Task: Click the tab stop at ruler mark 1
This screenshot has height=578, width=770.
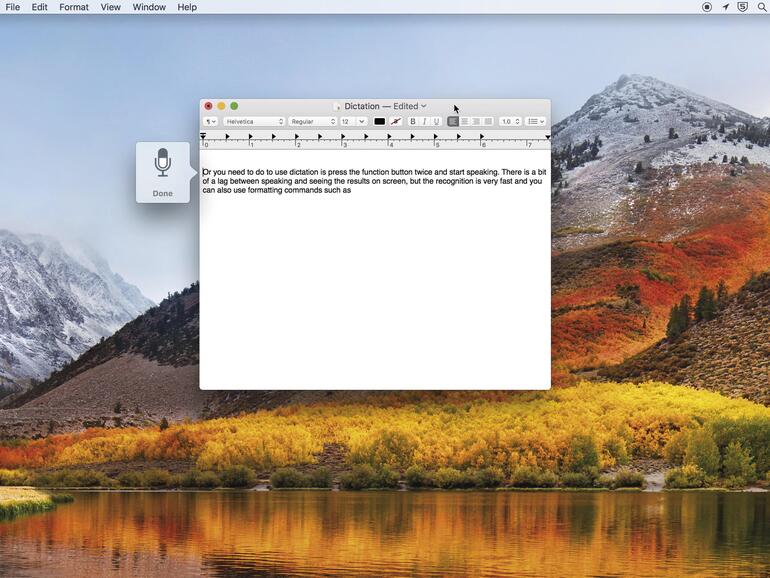Action: 250,137
